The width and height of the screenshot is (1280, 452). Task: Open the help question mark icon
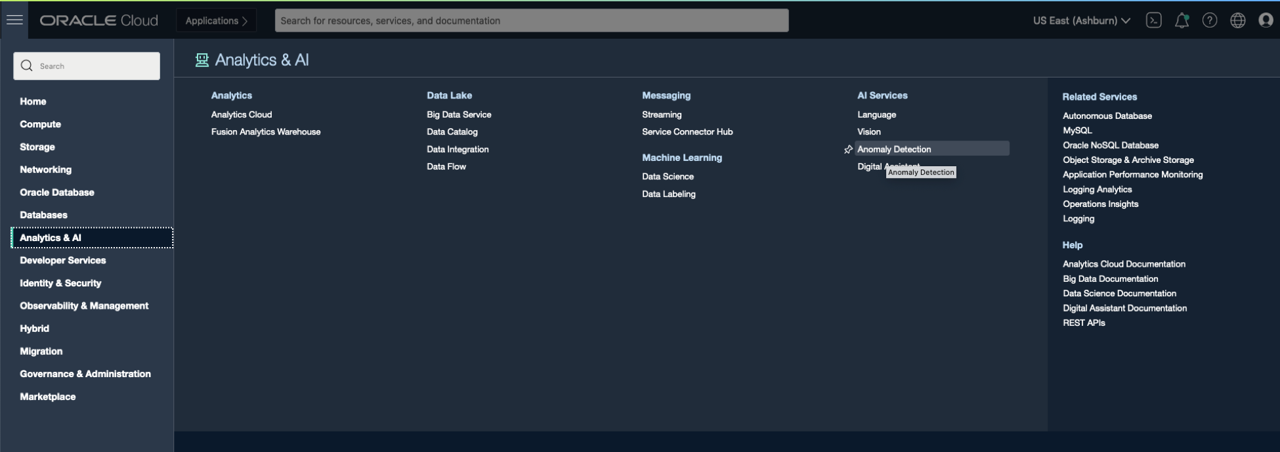[x=1209, y=20]
